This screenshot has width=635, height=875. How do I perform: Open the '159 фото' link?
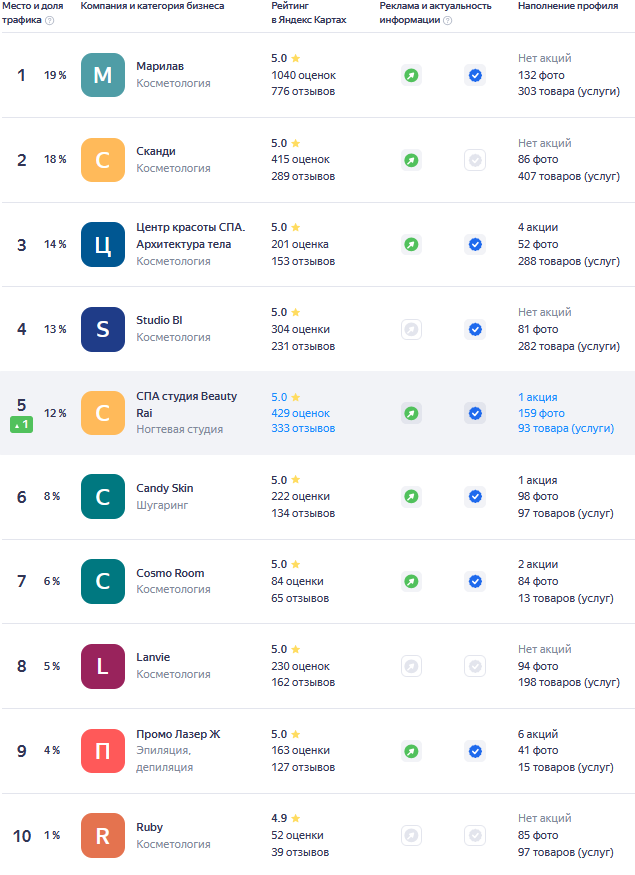(541, 414)
